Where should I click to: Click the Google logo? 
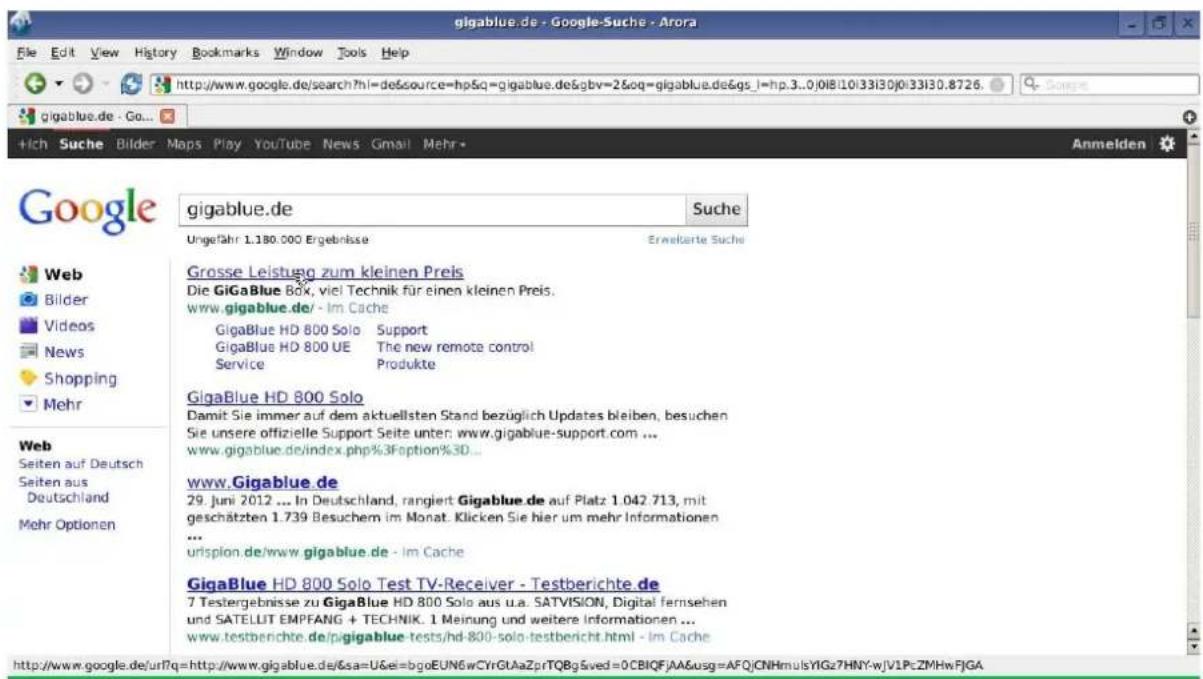tap(87, 211)
